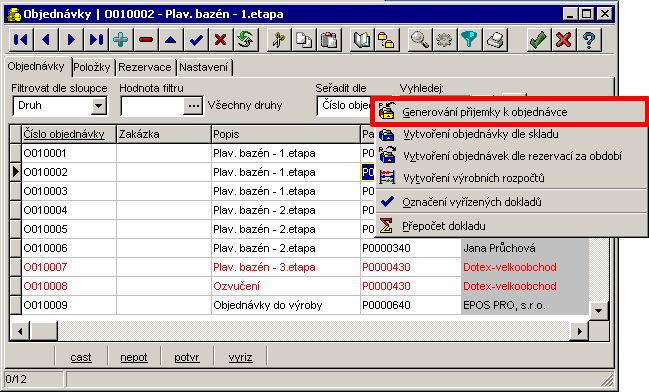
Task: Confirm with the green checkmark button
Action: [x=538, y=40]
